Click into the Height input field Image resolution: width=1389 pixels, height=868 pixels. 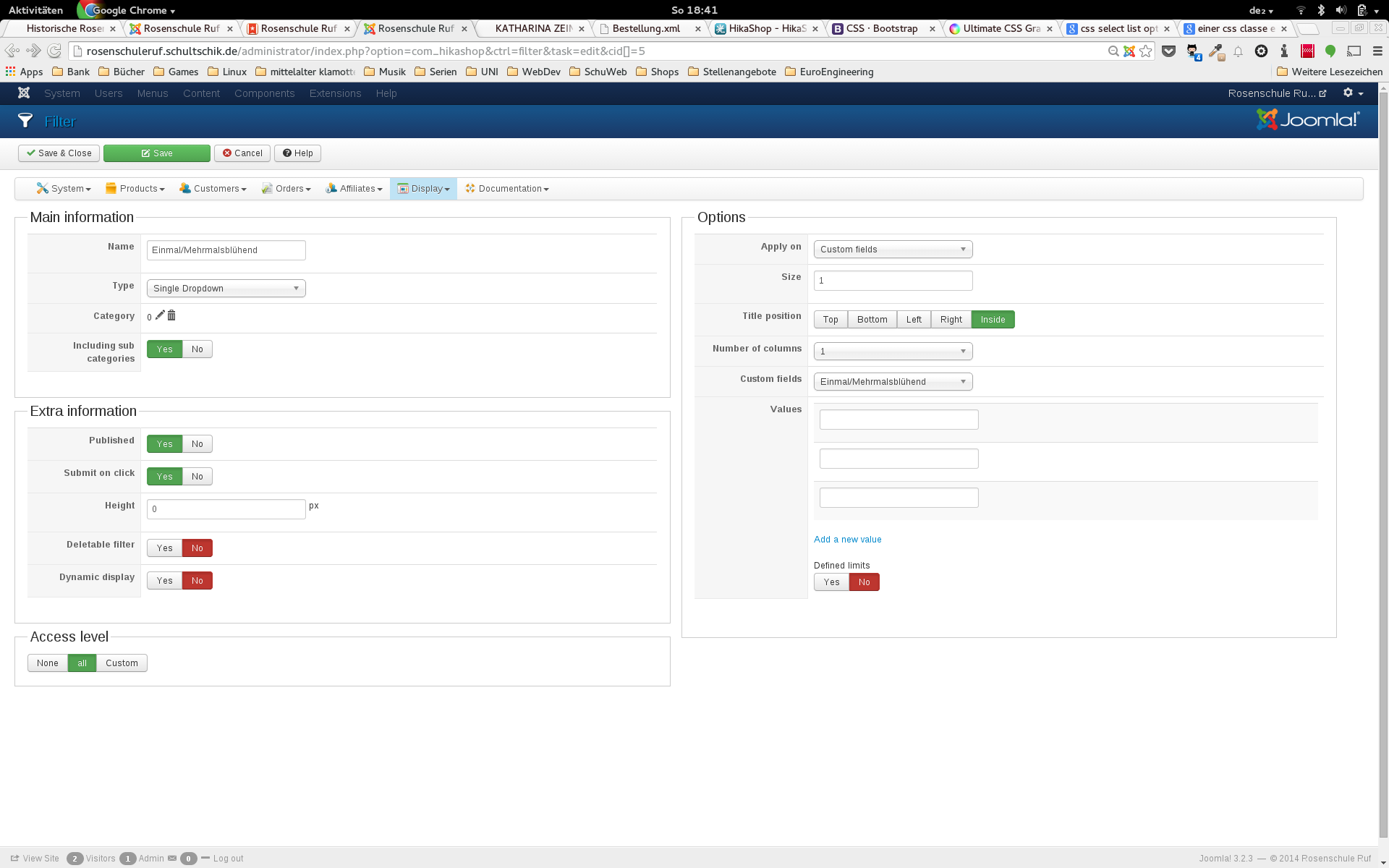pyautogui.click(x=226, y=509)
